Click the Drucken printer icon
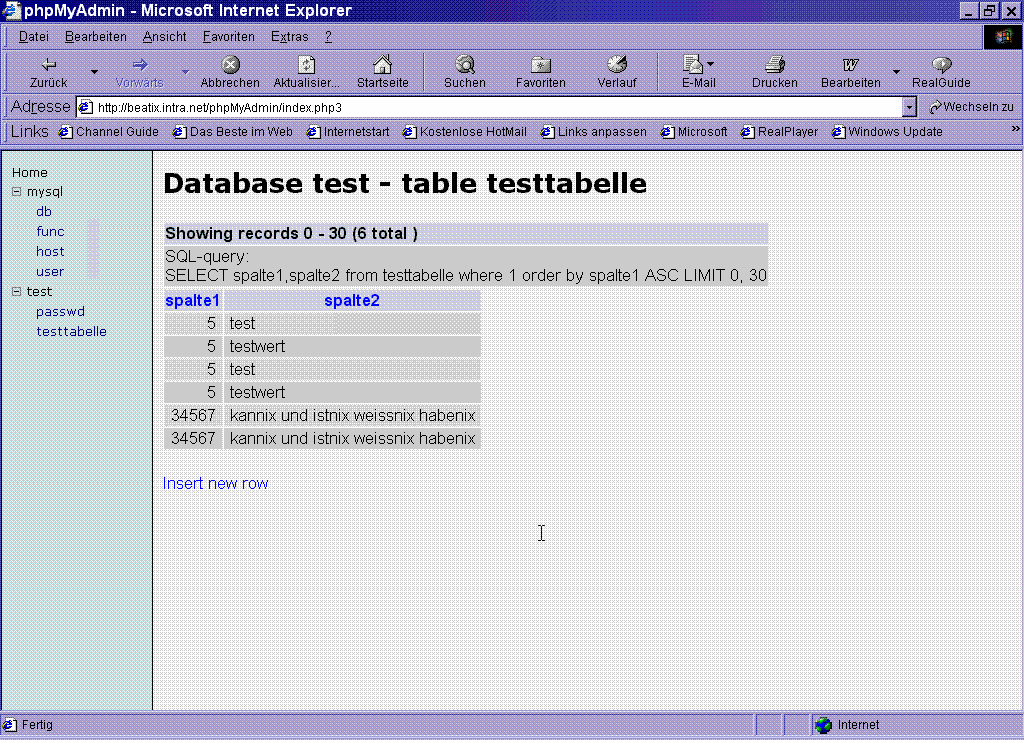Screen dimensions: 1024x740 [775, 65]
